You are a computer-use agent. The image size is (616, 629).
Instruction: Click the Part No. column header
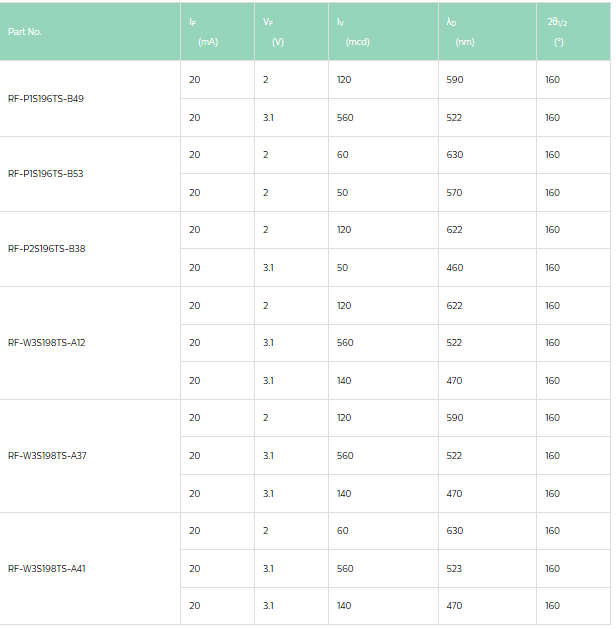[25, 31]
